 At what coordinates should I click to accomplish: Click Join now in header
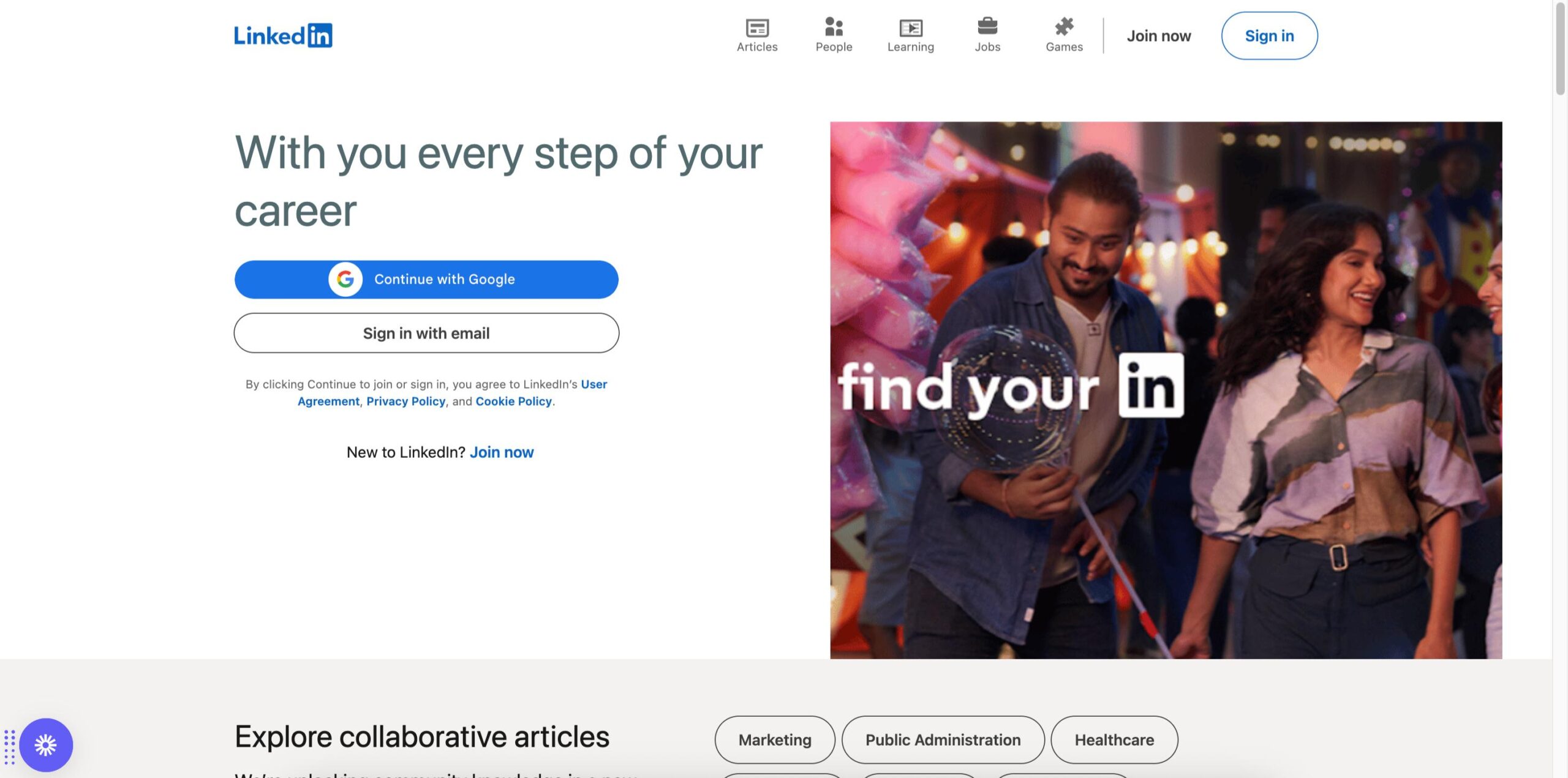point(1159,36)
